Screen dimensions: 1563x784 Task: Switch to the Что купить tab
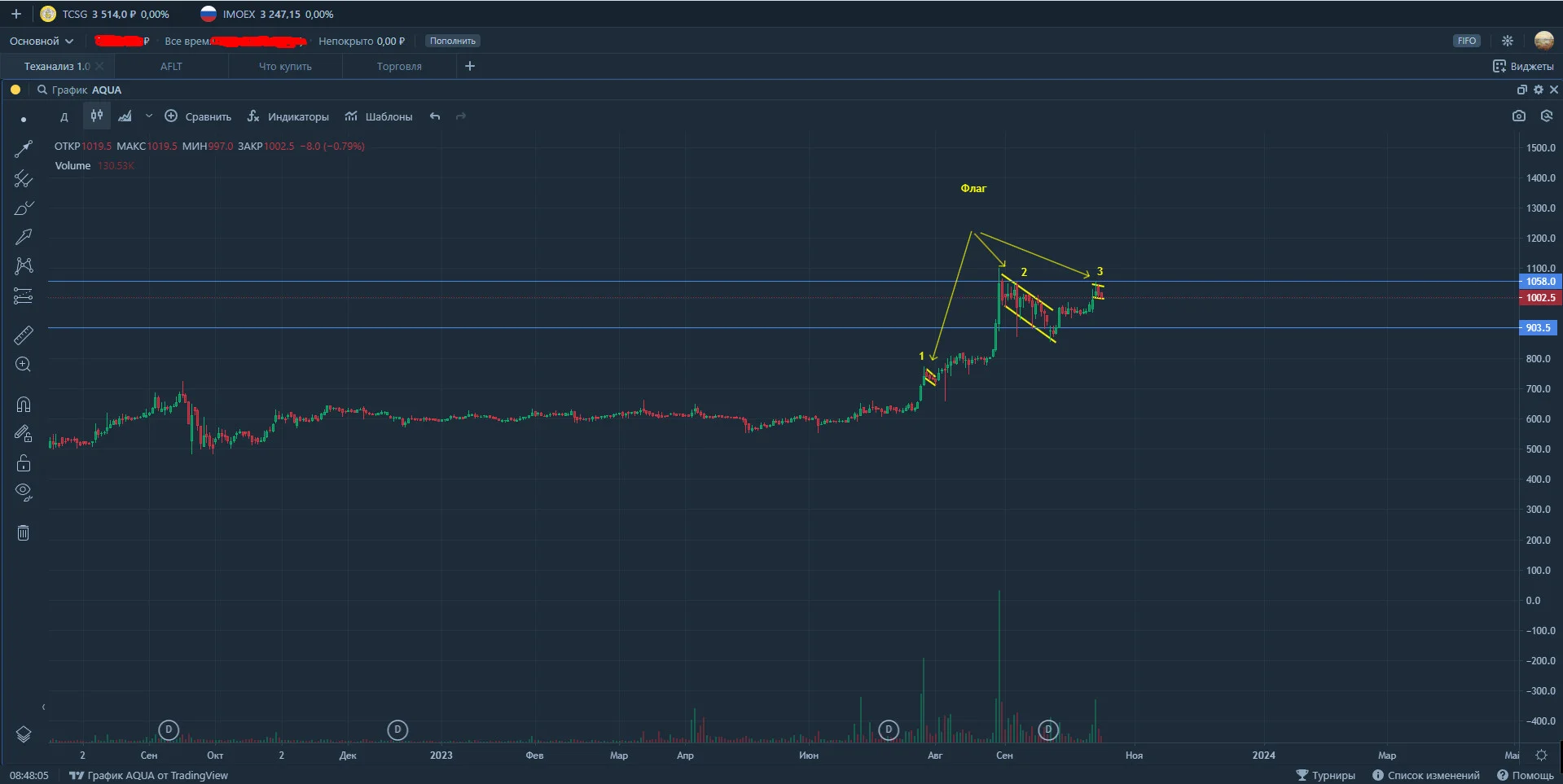click(285, 66)
